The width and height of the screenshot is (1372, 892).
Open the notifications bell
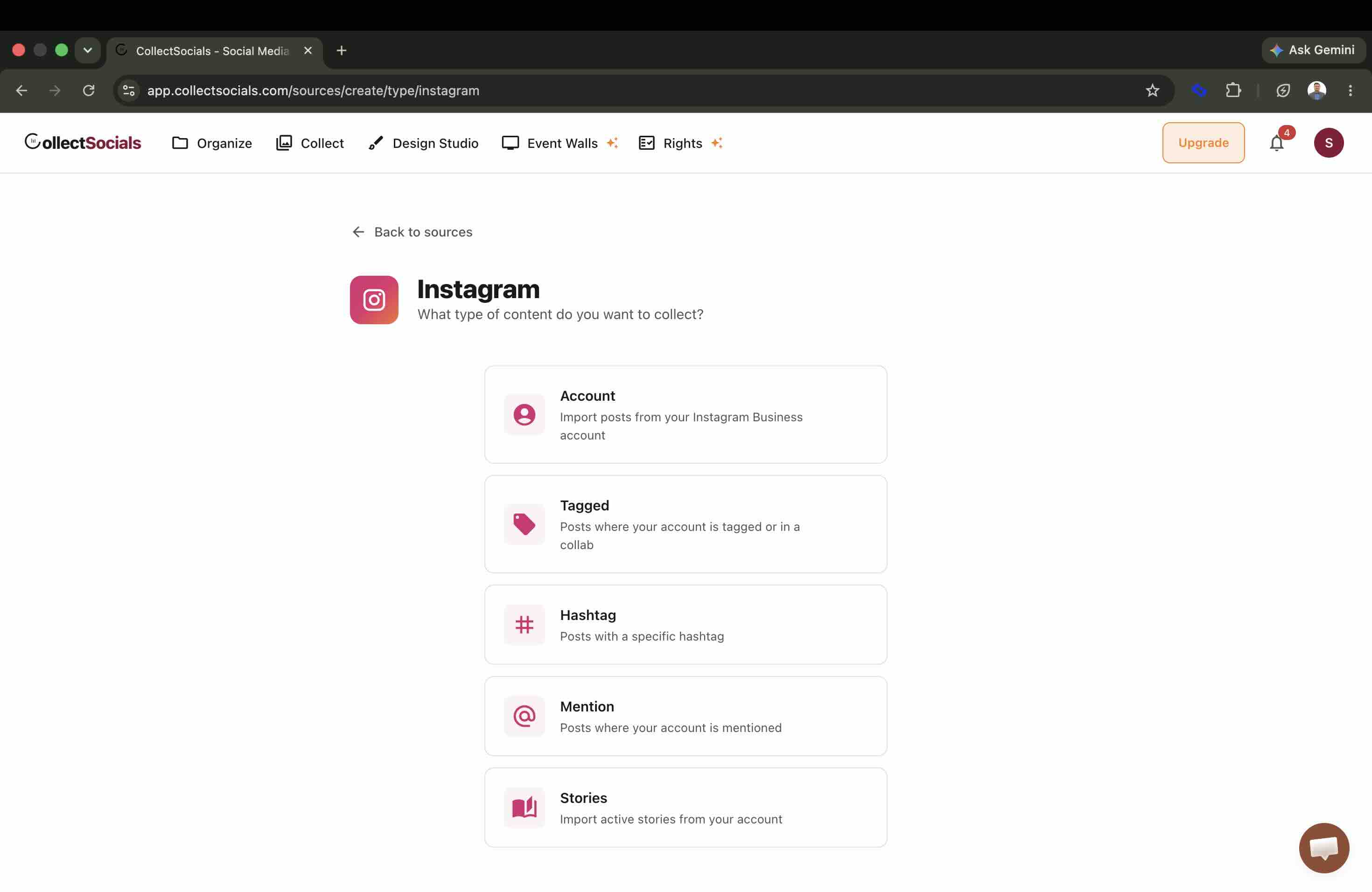click(1276, 143)
